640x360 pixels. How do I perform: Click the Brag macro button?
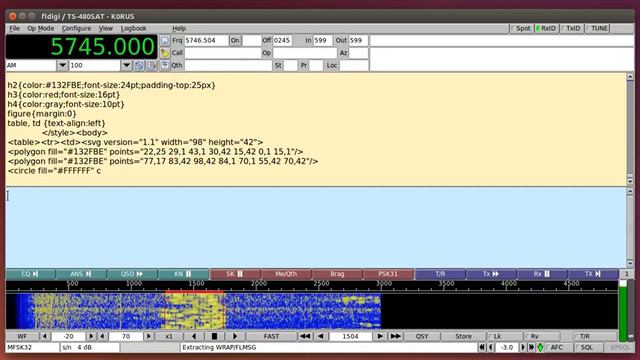coord(338,274)
